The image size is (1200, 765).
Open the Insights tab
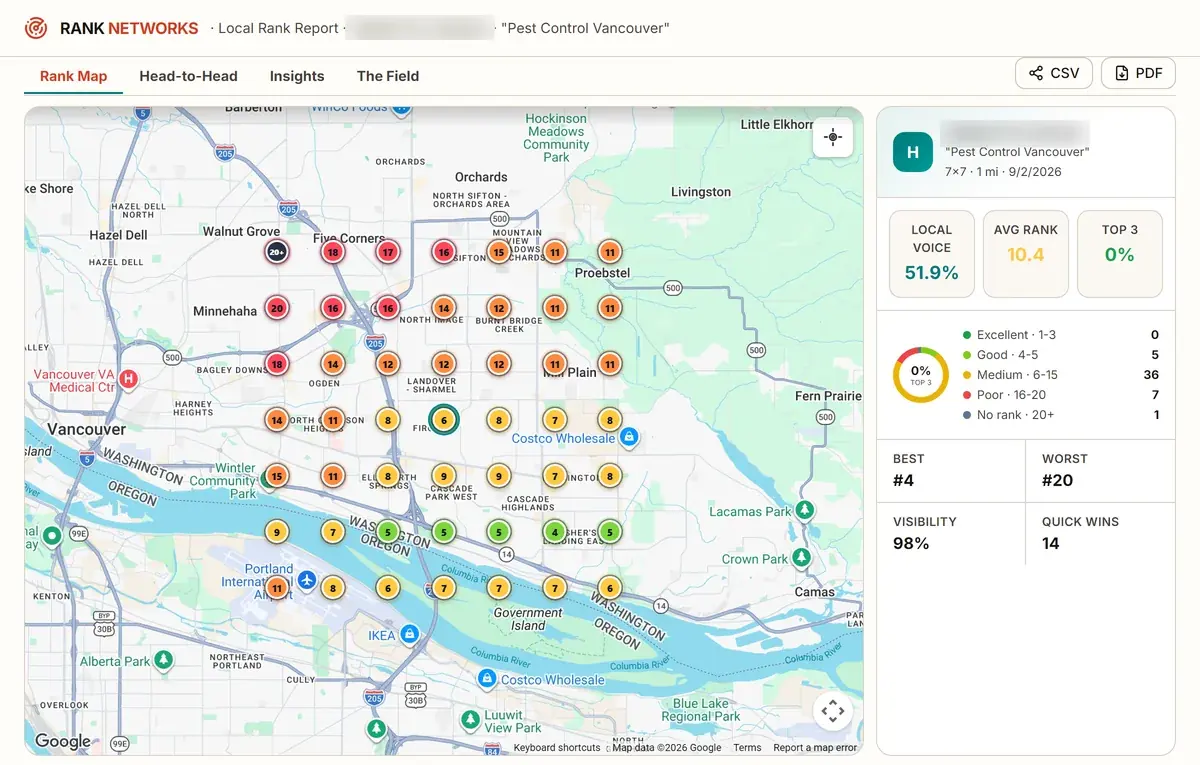point(297,76)
